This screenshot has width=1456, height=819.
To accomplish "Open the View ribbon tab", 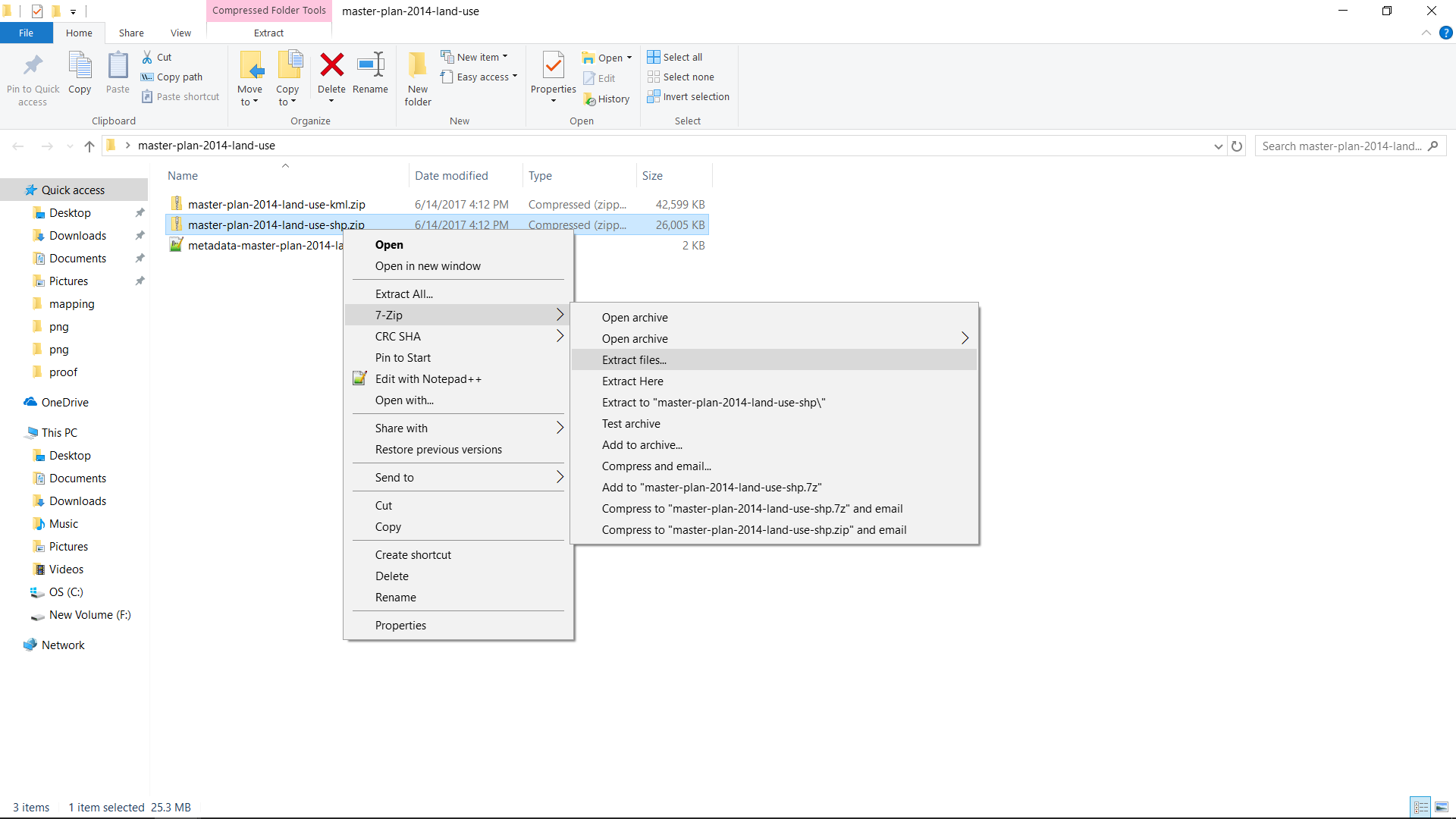I will tap(180, 33).
